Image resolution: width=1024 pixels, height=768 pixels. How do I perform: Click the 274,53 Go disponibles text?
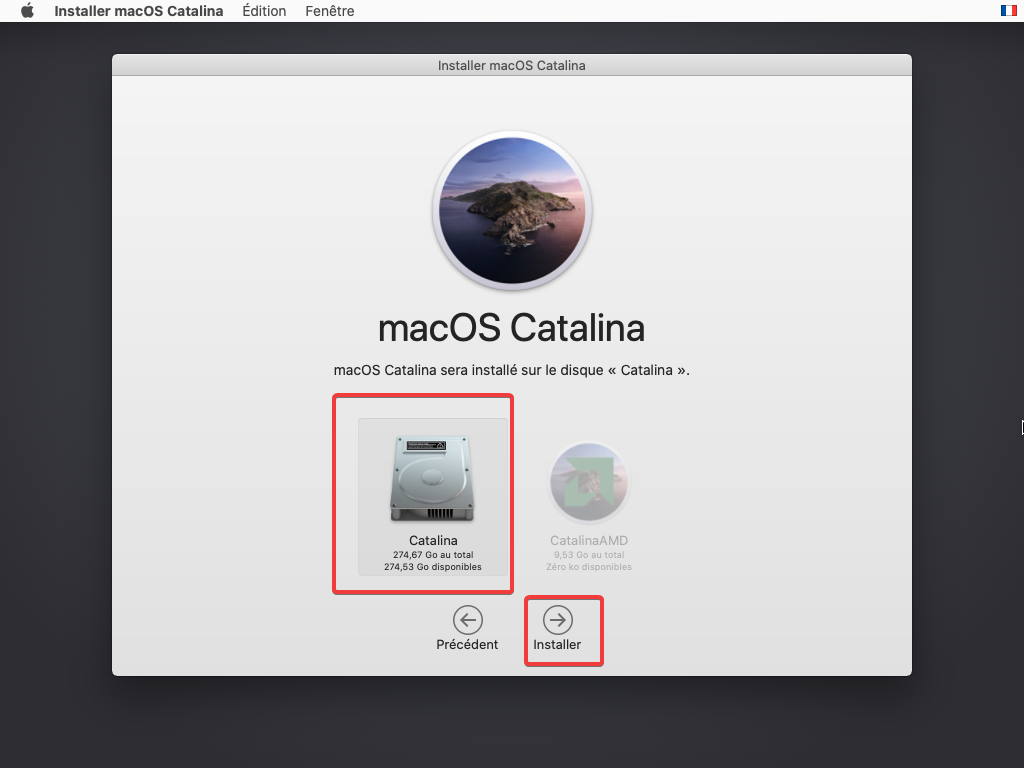coord(433,567)
